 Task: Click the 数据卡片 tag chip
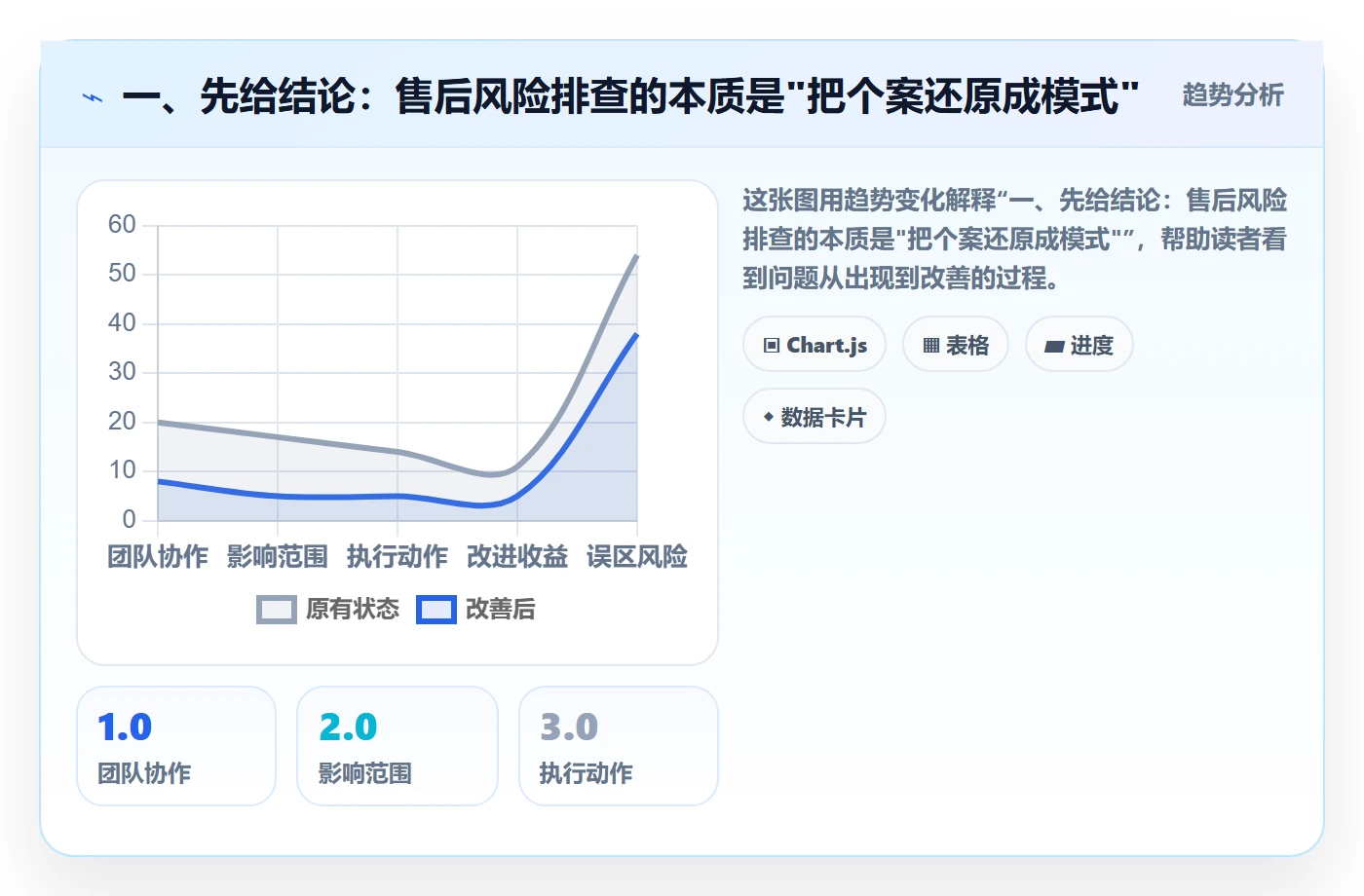[815, 417]
